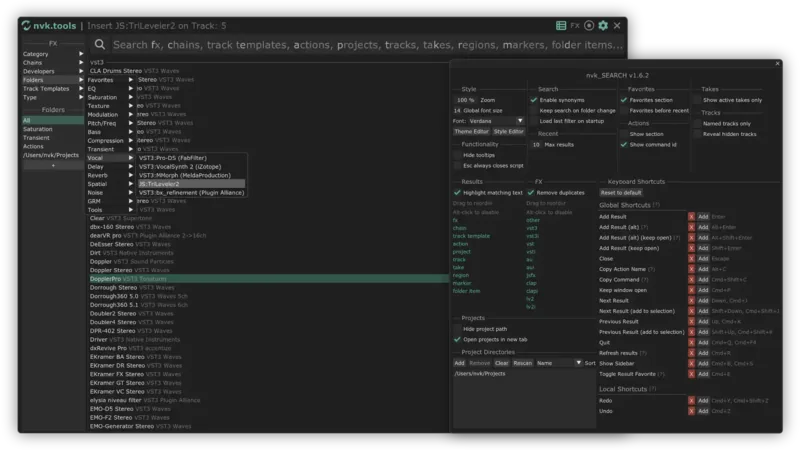Screen dimensions: 800x450
Task: Toggle Enable synonyms checkbox
Action: [x=534, y=100]
